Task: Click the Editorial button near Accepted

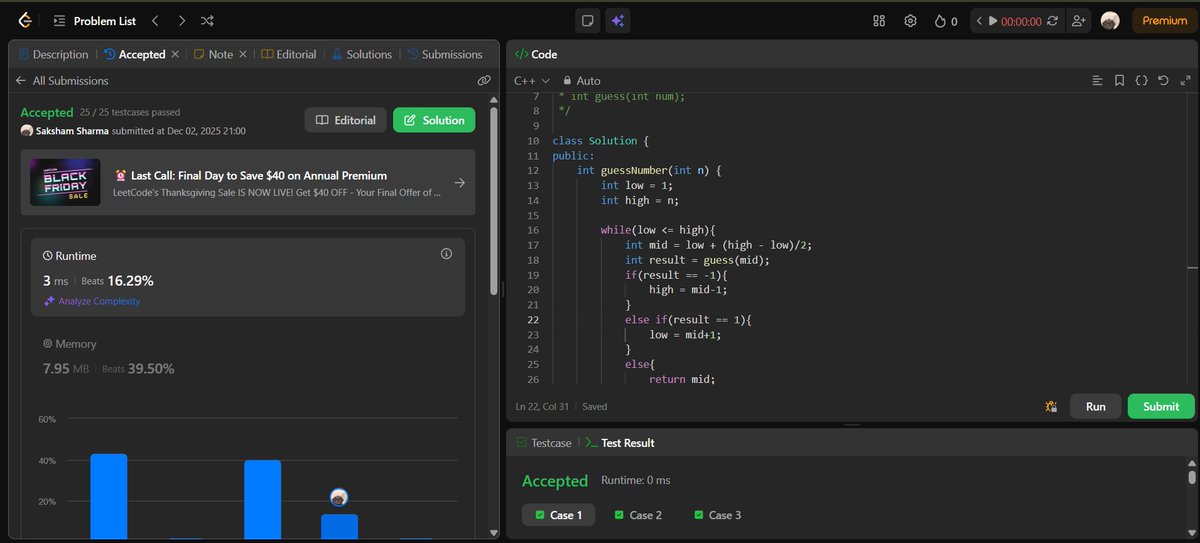Action: point(346,120)
